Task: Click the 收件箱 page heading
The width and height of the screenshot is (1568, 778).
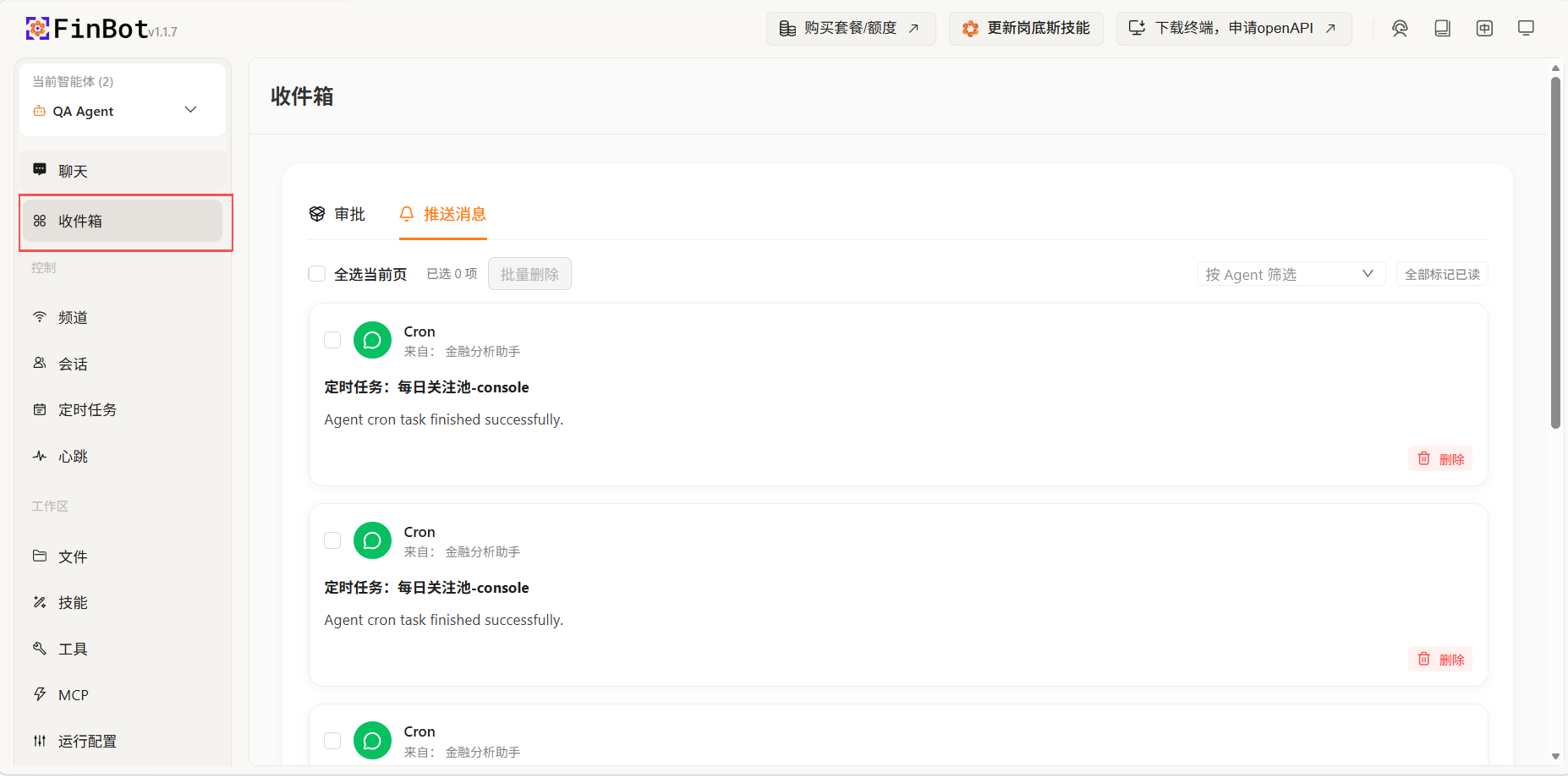Action: point(302,96)
